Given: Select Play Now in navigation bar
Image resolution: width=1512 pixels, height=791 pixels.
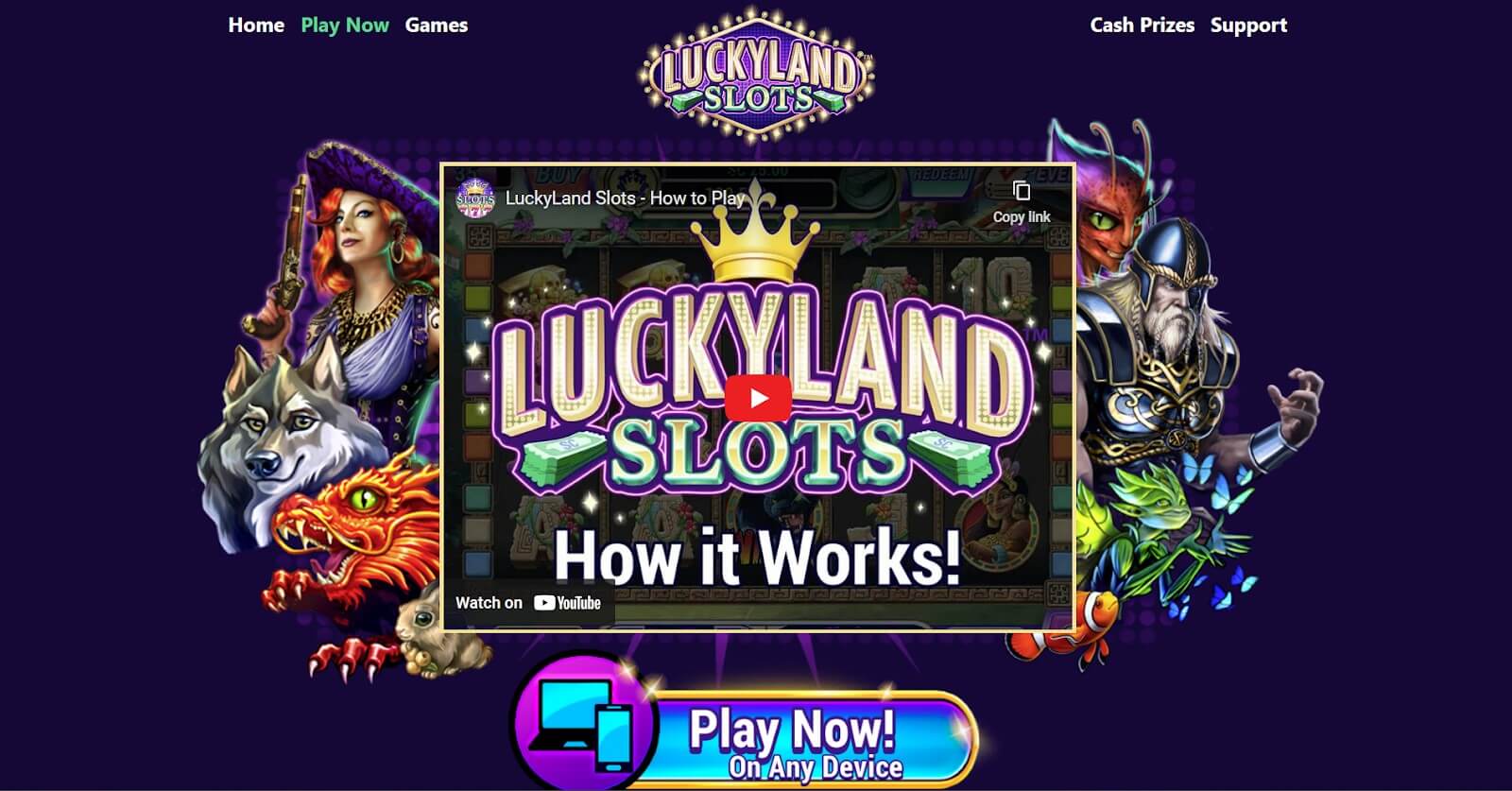Looking at the screenshot, I should pos(345,26).
